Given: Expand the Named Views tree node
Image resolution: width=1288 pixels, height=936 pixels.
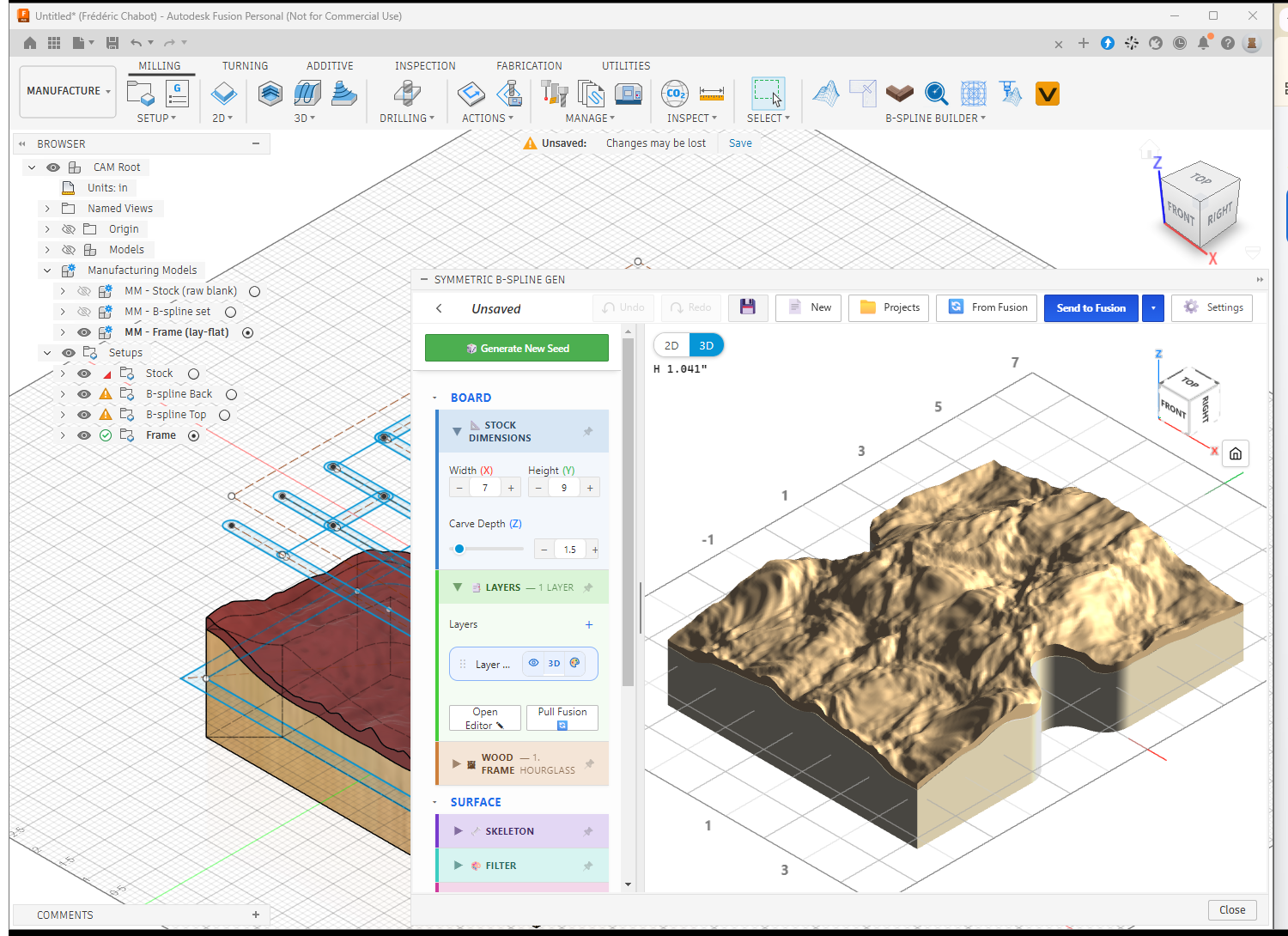Looking at the screenshot, I should [x=48, y=209].
